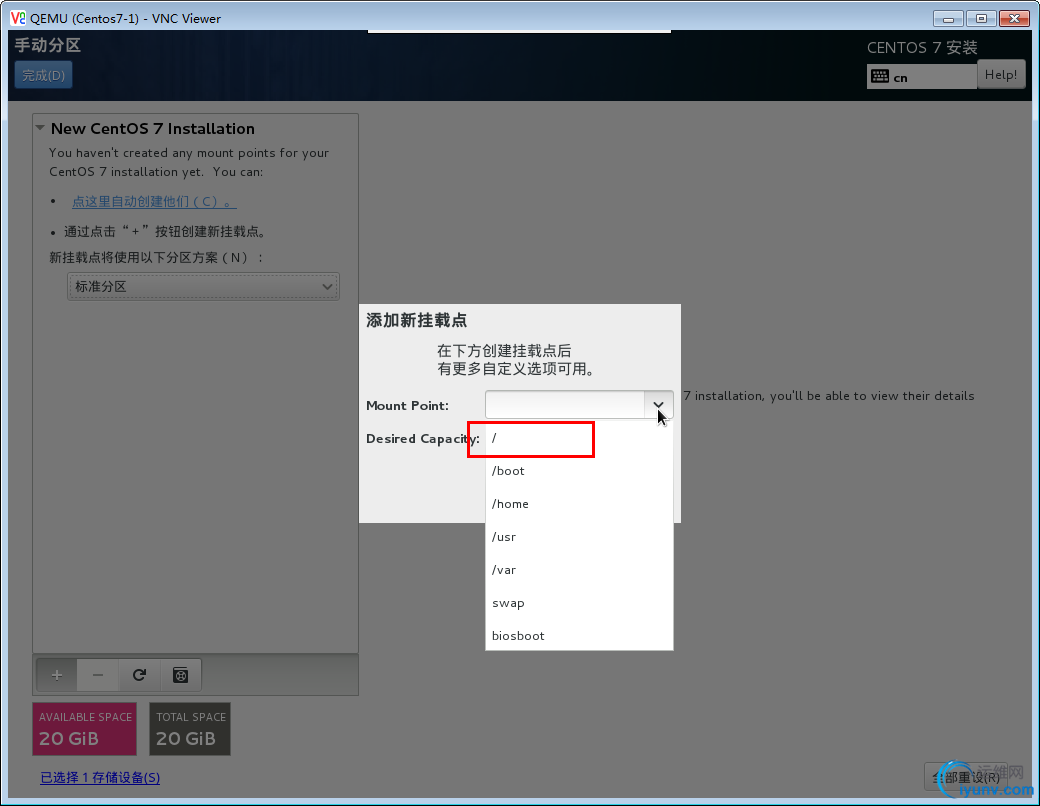Click the Mount Point text field

click(x=565, y=405)
